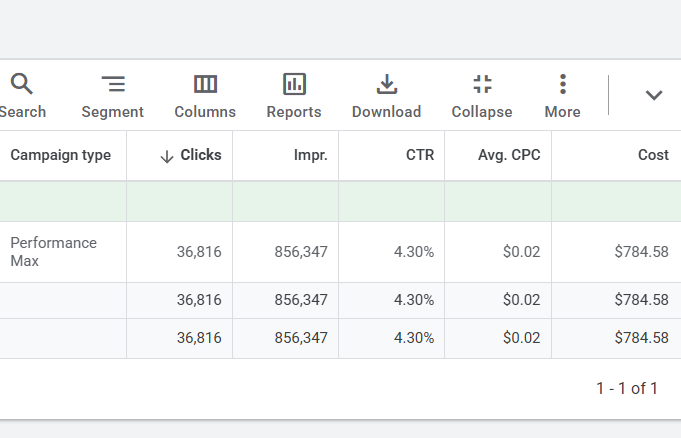
Task: Click the 4.30% CTR in Performance Max row
Action: [x=414, y=252]
